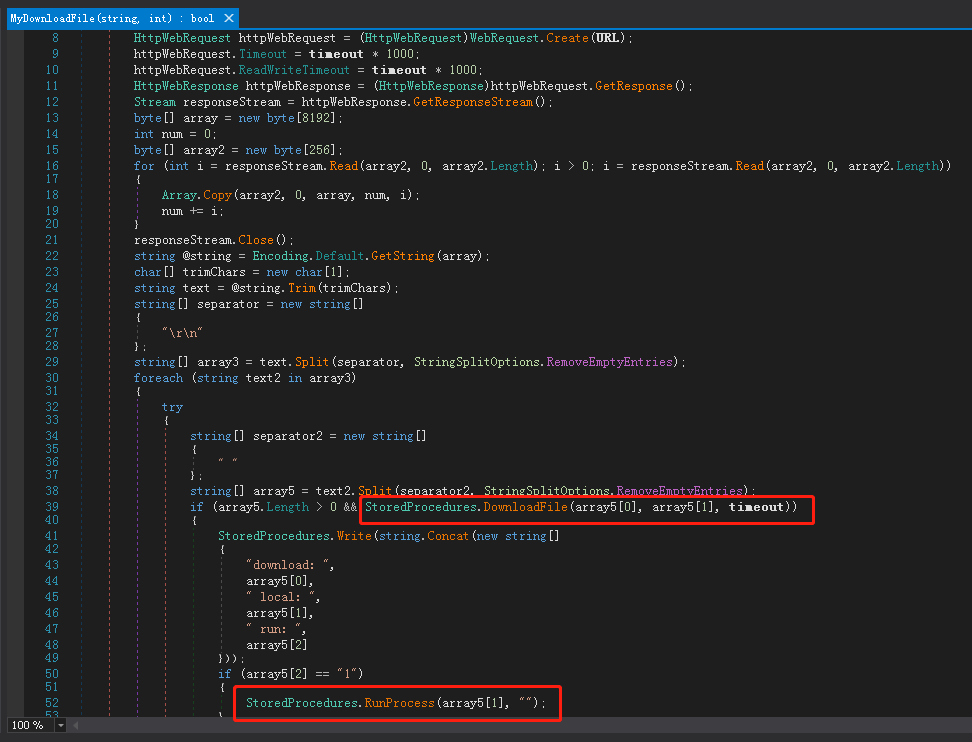Viewport: 972px width, 742px height.
Task: Click the DownloadFile method on line 39
Action: point(525,507)
